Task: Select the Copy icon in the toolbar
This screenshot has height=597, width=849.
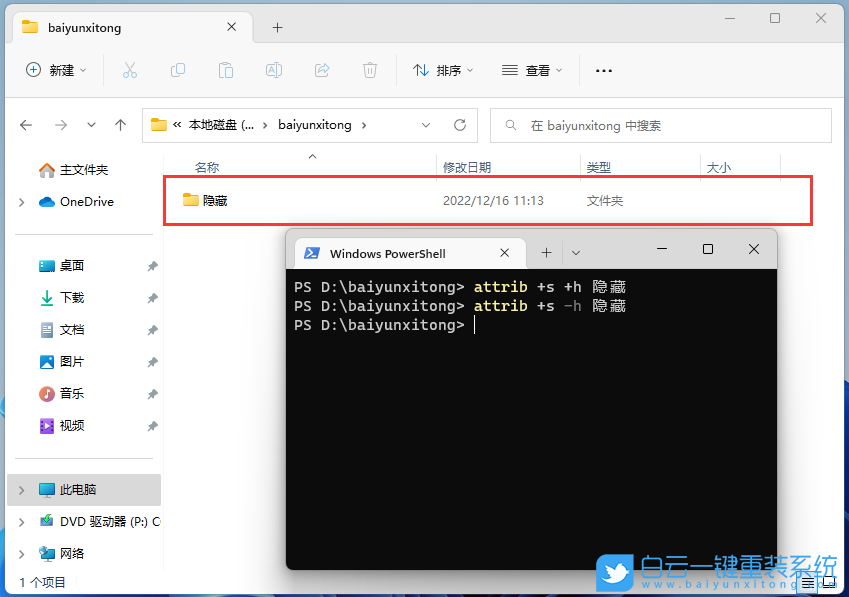Action: [179, 70]
